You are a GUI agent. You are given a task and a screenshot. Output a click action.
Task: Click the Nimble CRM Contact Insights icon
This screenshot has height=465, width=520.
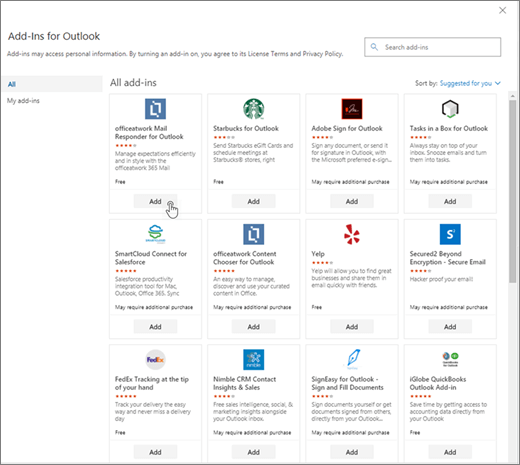(254, 359)
